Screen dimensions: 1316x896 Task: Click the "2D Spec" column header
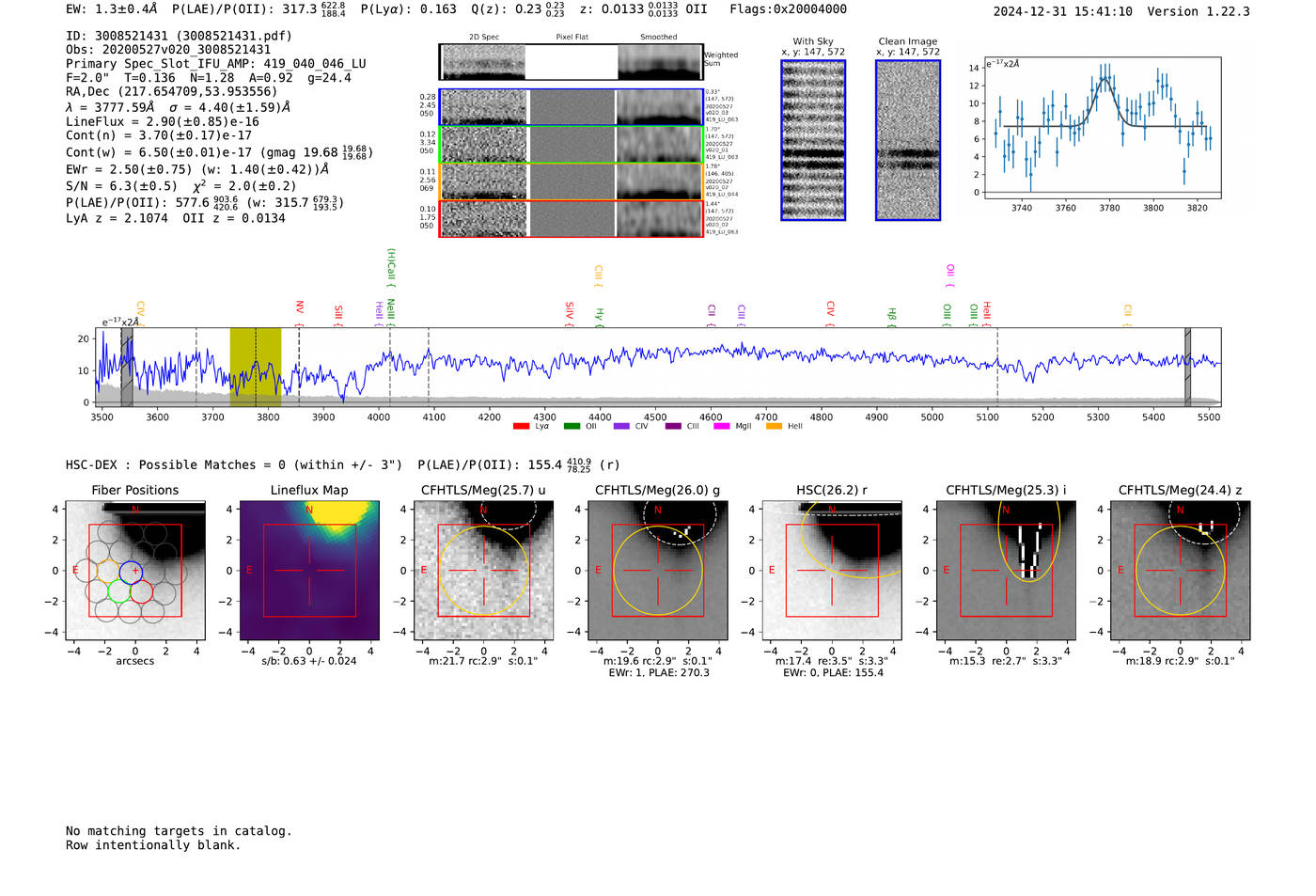click(484, 38)
